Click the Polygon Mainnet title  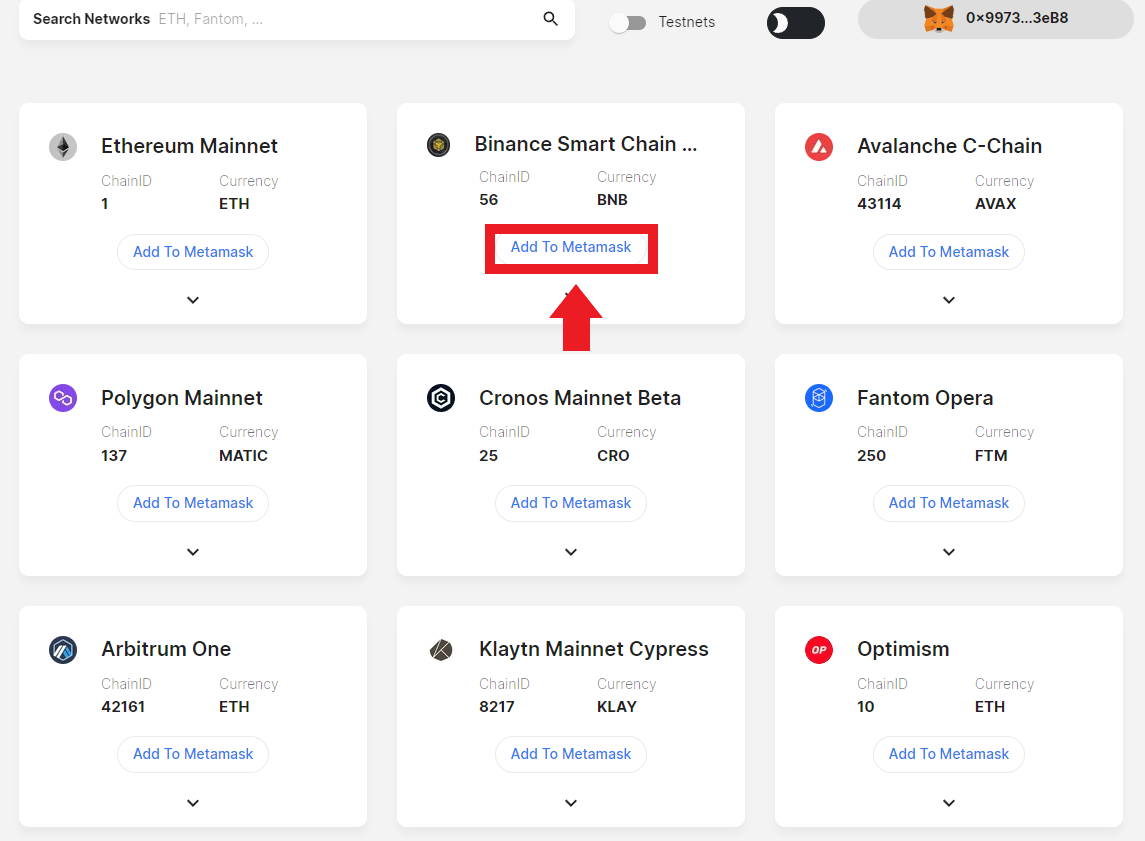tap(181, 398)
